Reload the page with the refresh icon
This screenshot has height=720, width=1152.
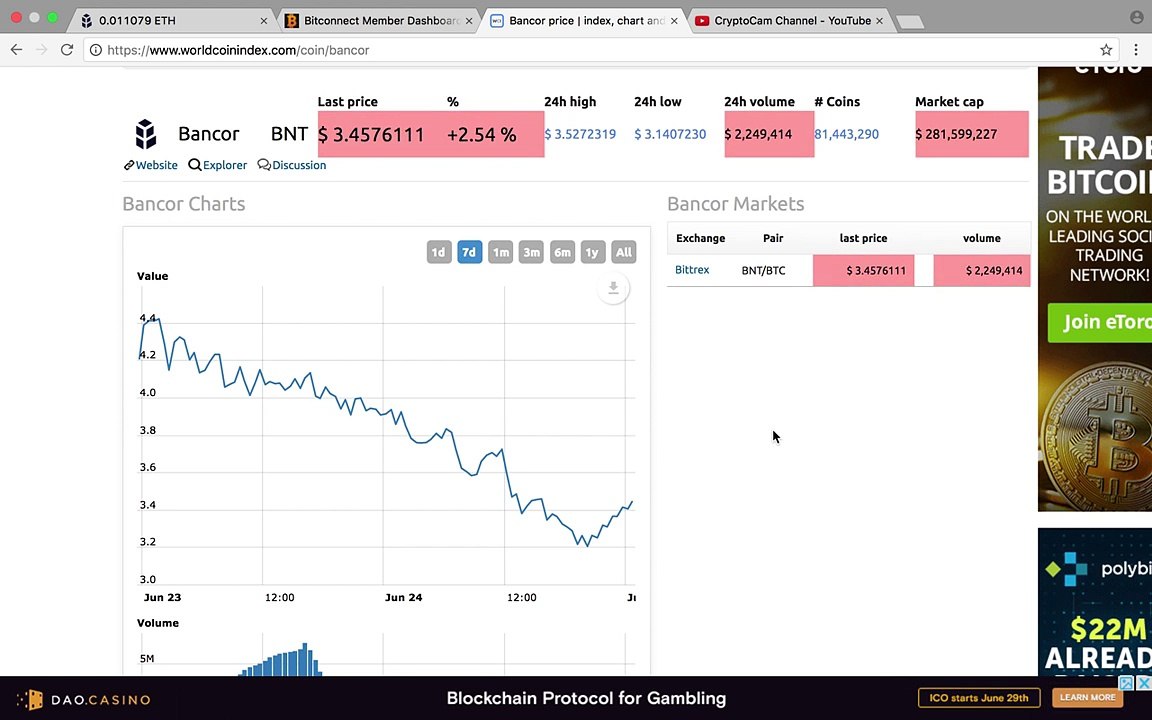pyautogui.click(x=67, y=50)
